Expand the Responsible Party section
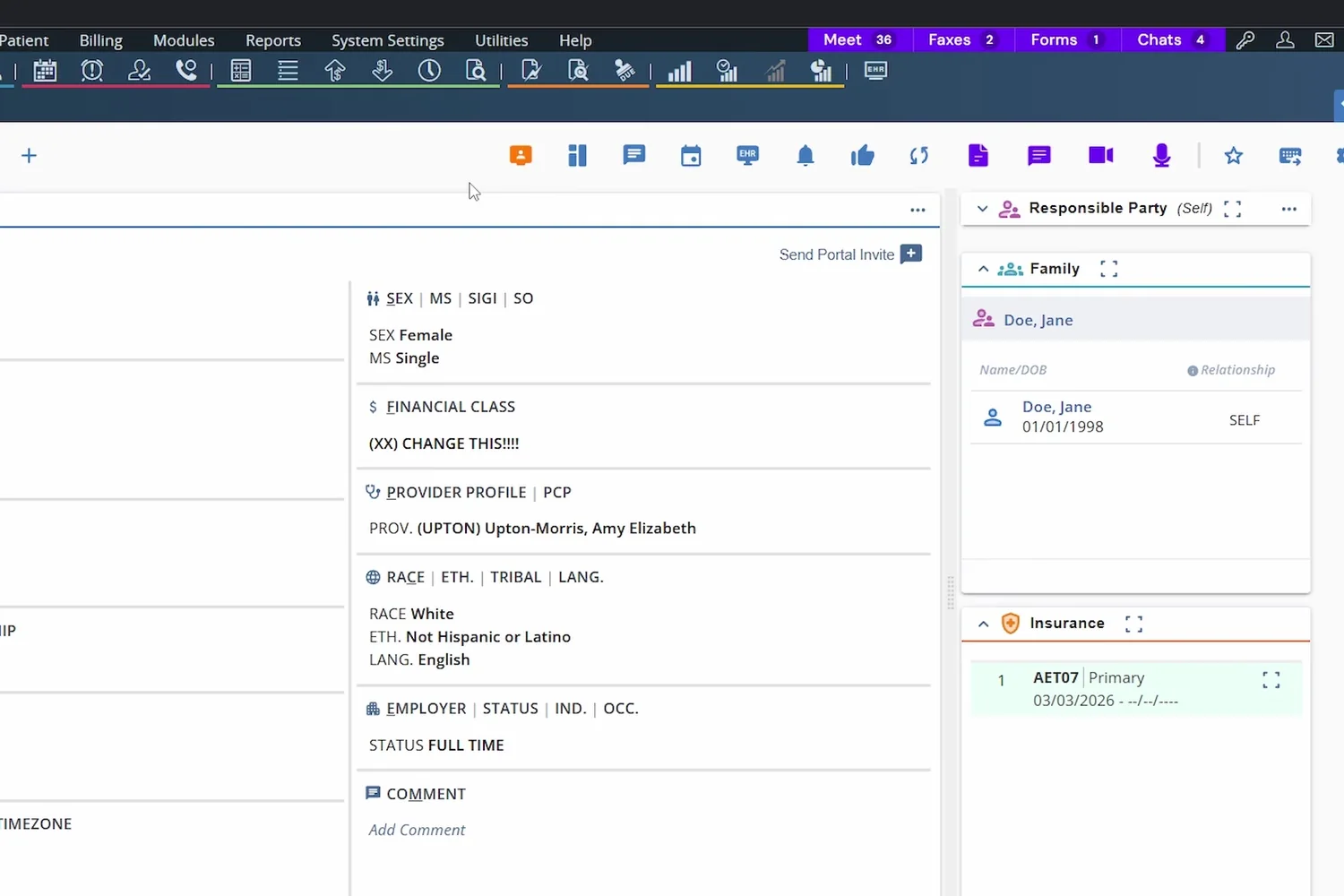 (x=982, y=208)
